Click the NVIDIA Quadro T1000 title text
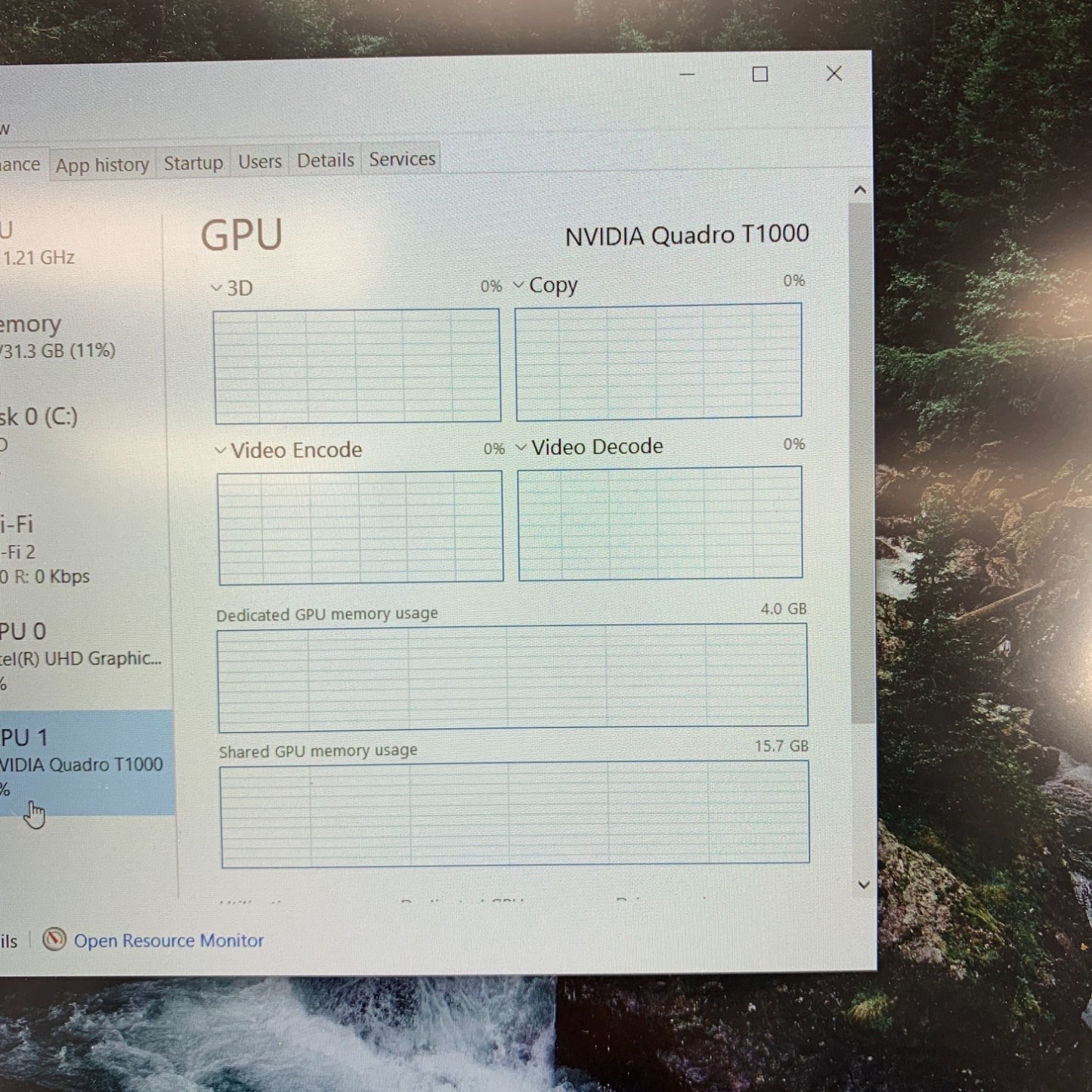The image size is (1092, 1092). point(687,235)
